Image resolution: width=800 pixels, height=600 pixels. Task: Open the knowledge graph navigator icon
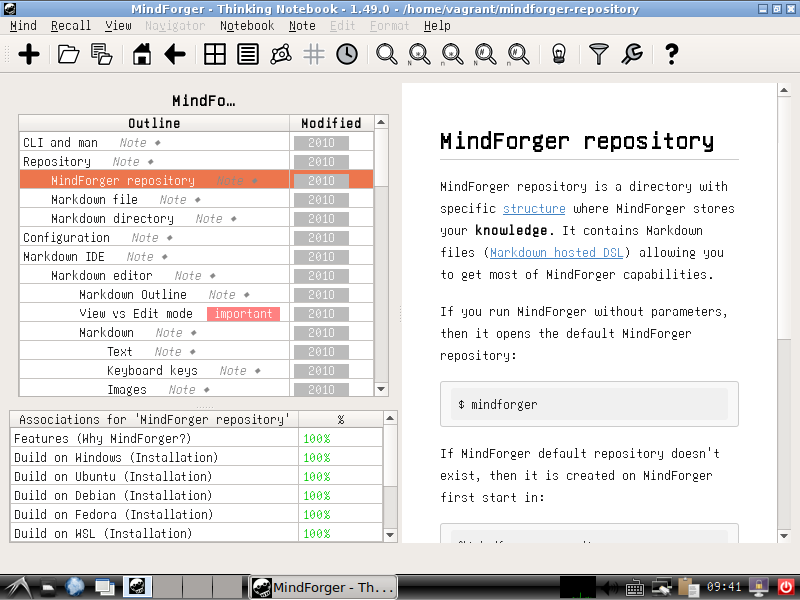coord(281,54)
